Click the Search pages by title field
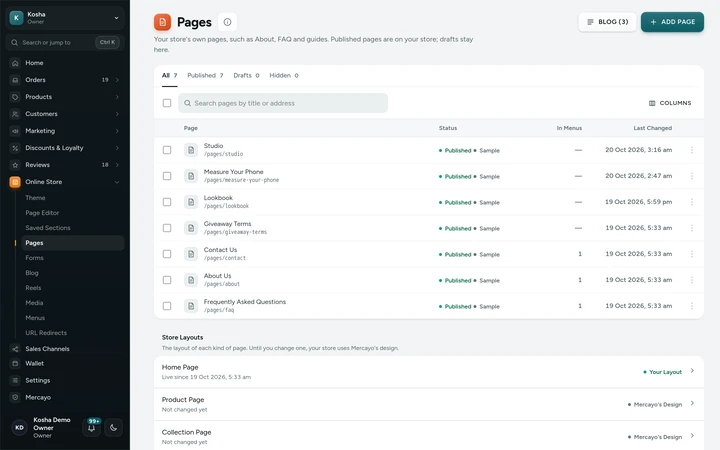This screenshot has width=720, height=450. [283, 103]
